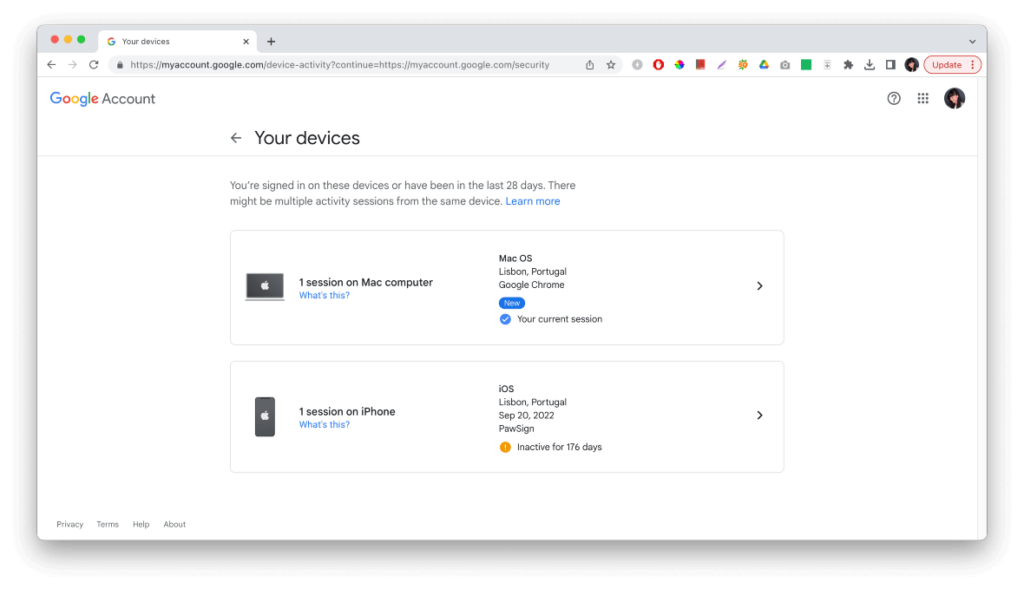Click inside the browser address bar
This screenshot has width=1024, height=589.
coord(350,64)
